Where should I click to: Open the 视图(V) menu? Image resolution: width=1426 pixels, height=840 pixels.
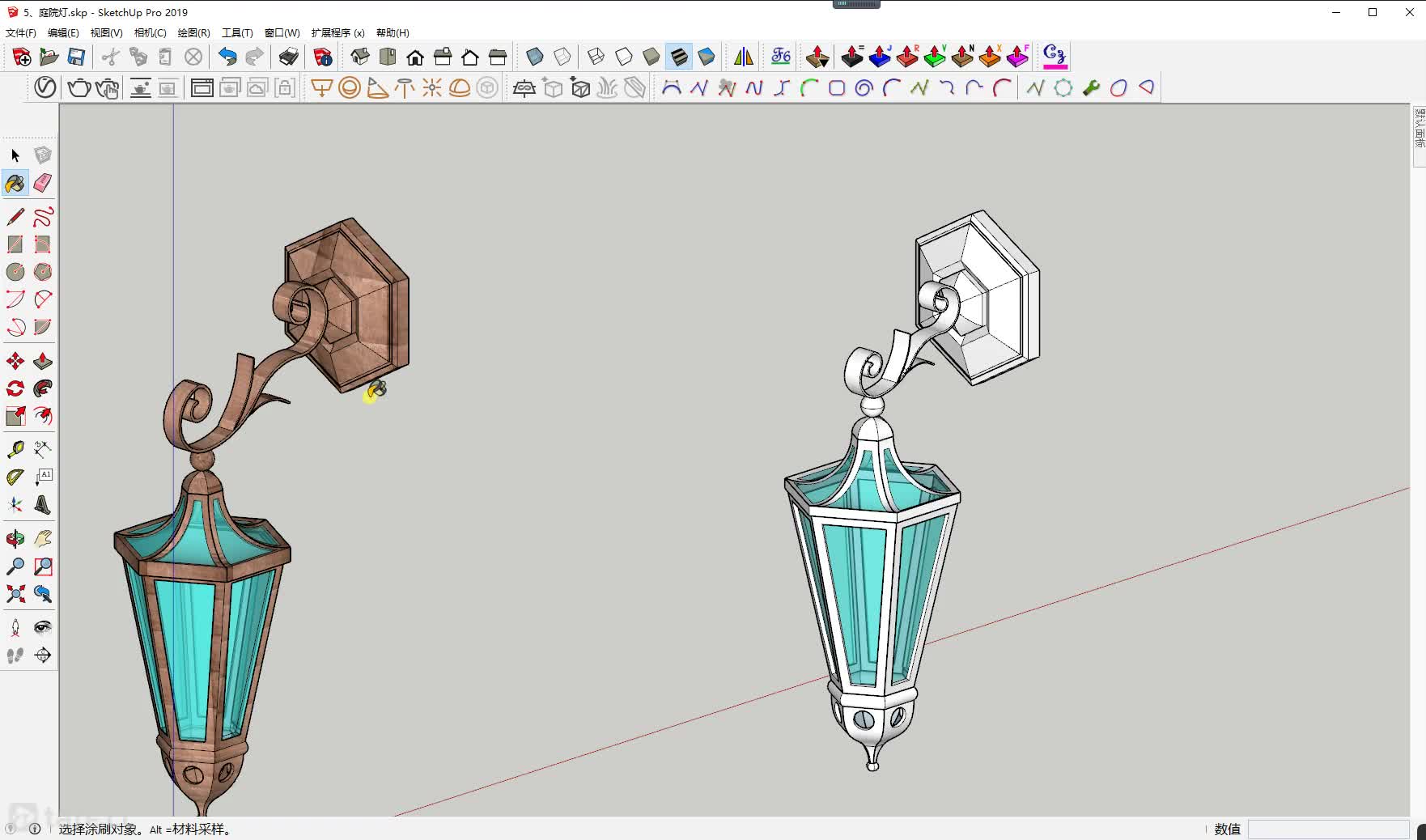point(106,33)
